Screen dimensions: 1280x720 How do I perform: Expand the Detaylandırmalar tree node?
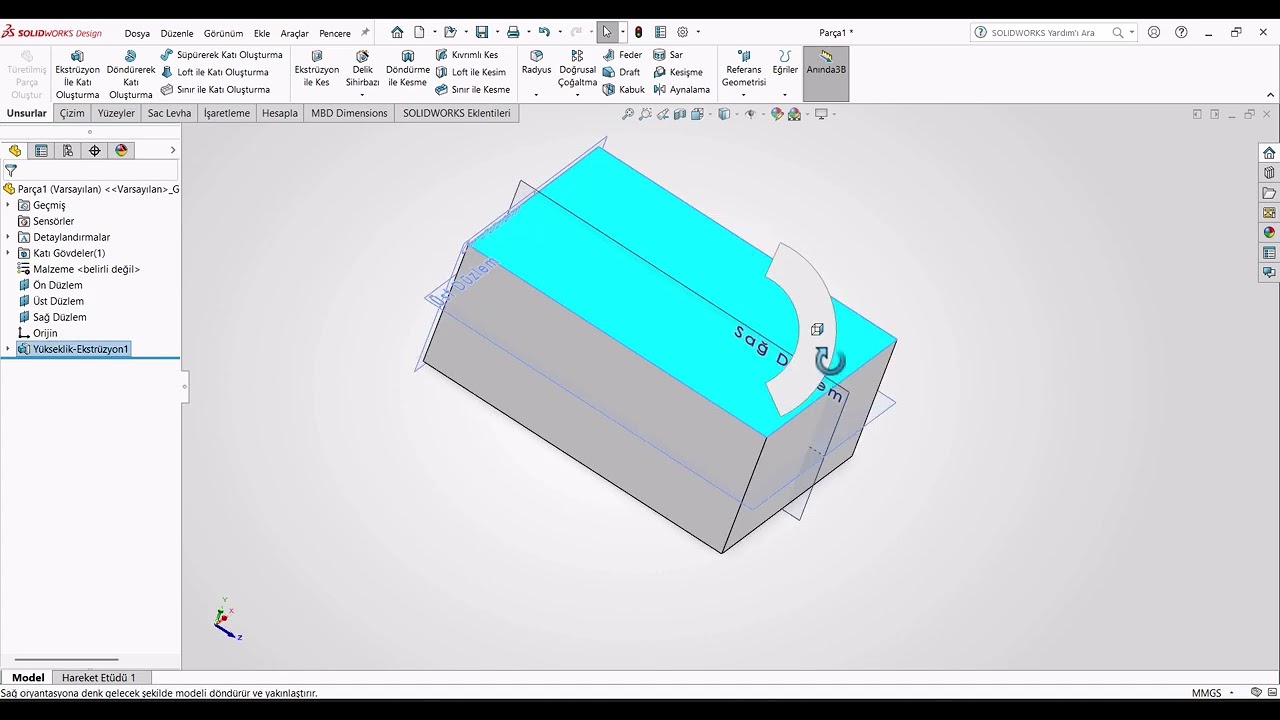pos(8,237)
